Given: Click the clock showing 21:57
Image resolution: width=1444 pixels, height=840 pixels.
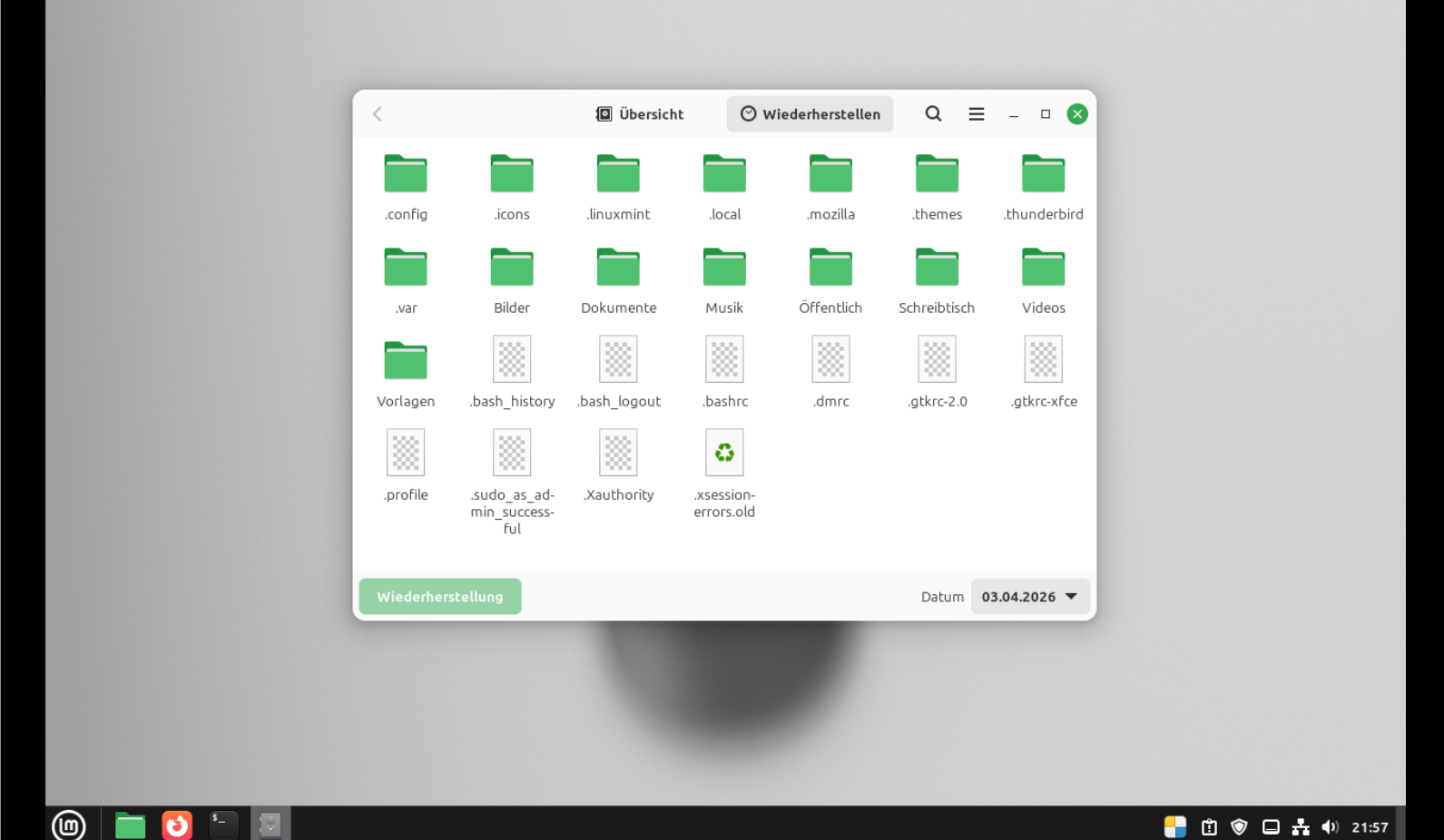Looking at the screenshot, I should pos(1370,827).
